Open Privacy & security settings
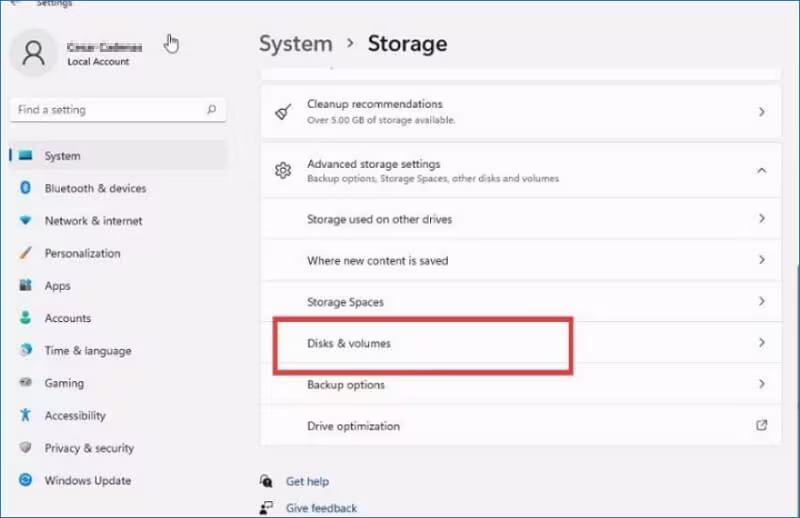The image size is (800, 518). [88, 448]
